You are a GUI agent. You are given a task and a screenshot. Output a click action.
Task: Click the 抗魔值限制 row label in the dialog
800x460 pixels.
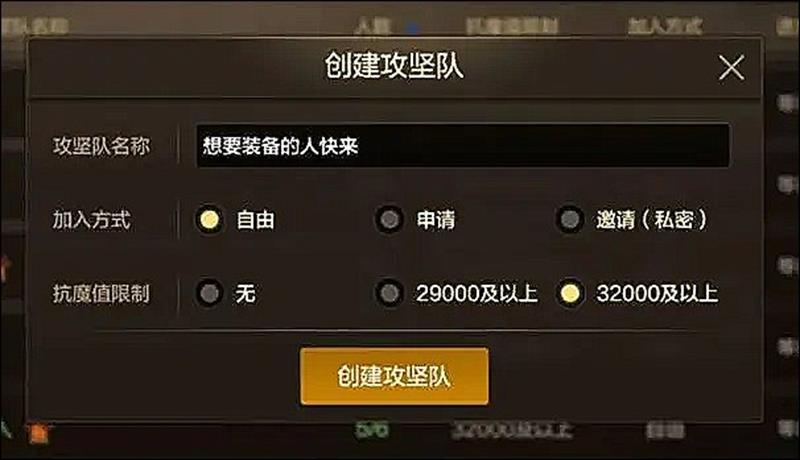(101, 294)
